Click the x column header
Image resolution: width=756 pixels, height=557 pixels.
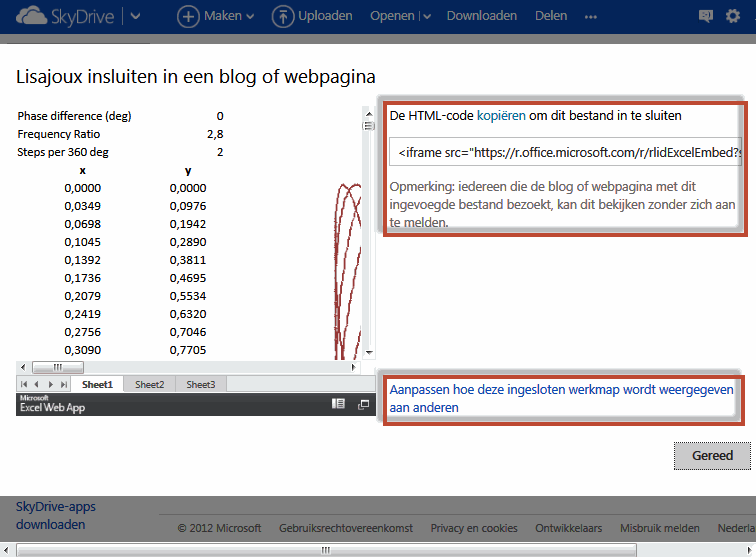tap(82, 171)
